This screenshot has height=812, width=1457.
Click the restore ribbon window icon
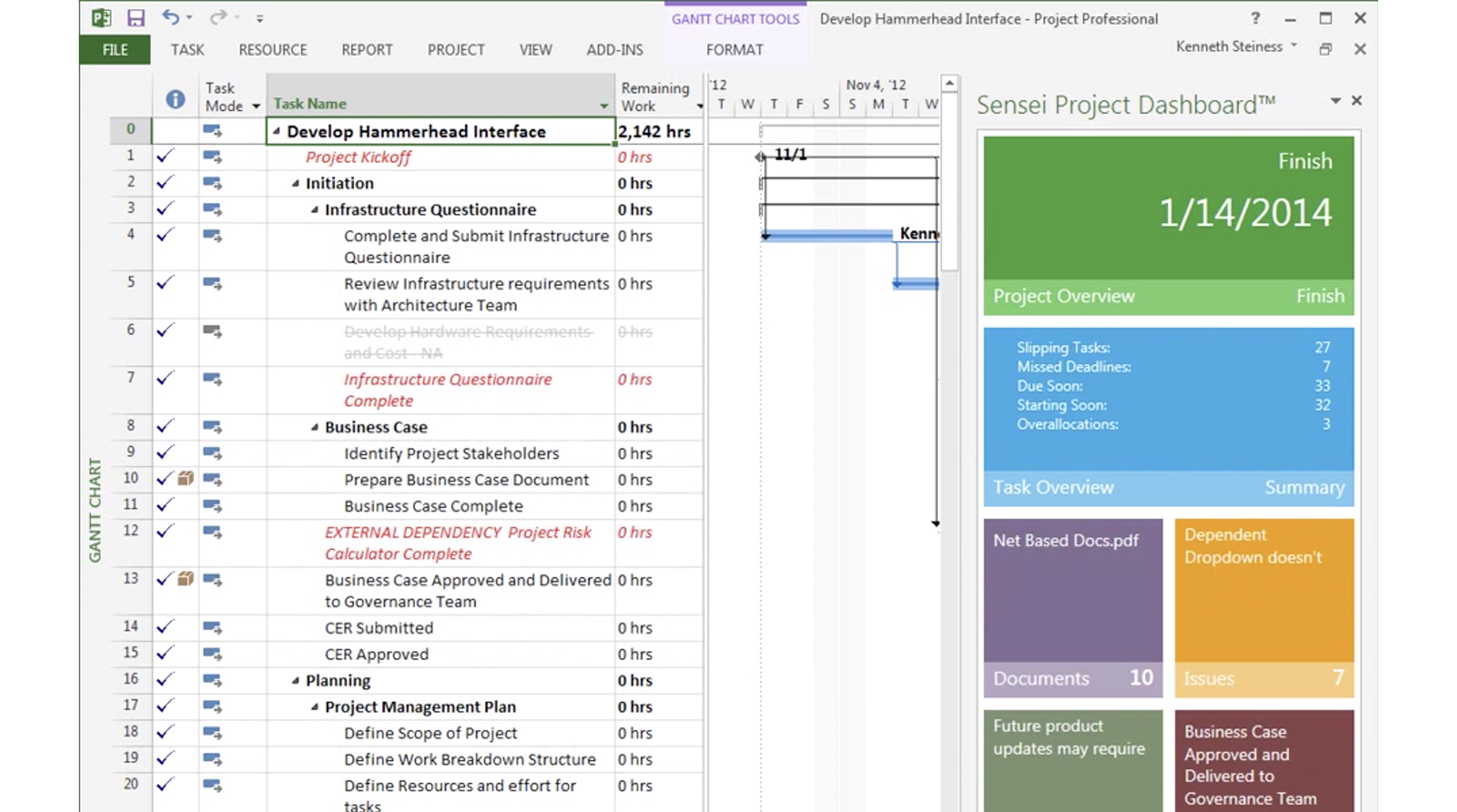tap(1326, 49)
